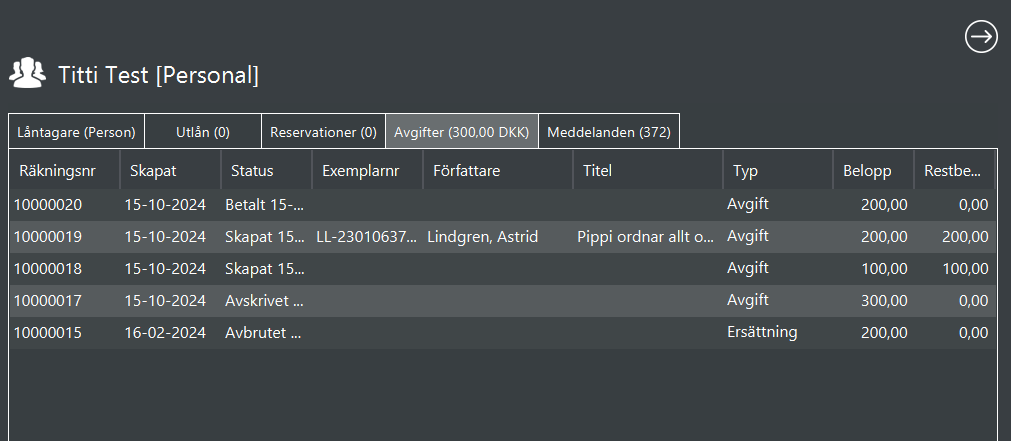1011x441 pixels.
Task: Sort by Typ column header
Action: click(x=777, y=171)
